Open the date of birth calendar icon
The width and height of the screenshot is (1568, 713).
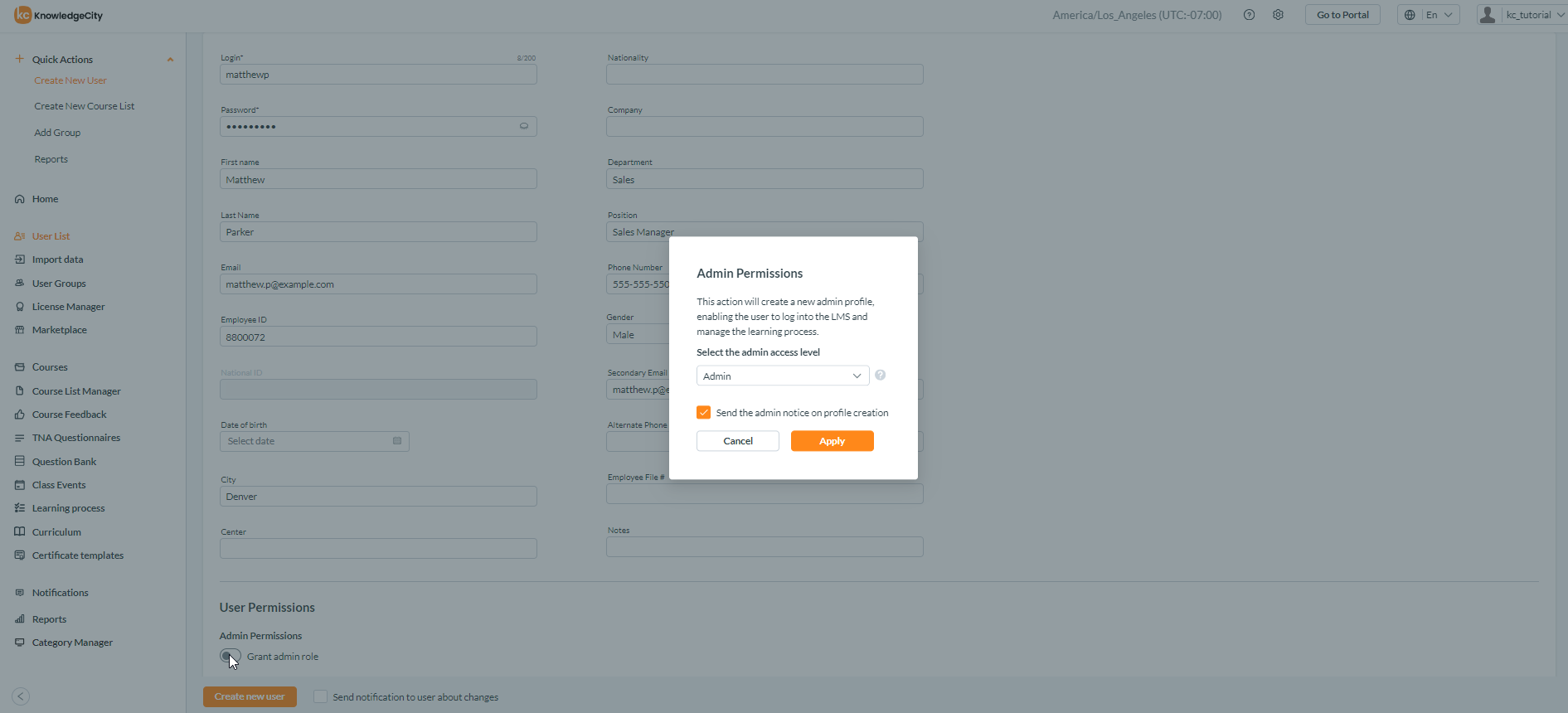[x=397, y=441]
